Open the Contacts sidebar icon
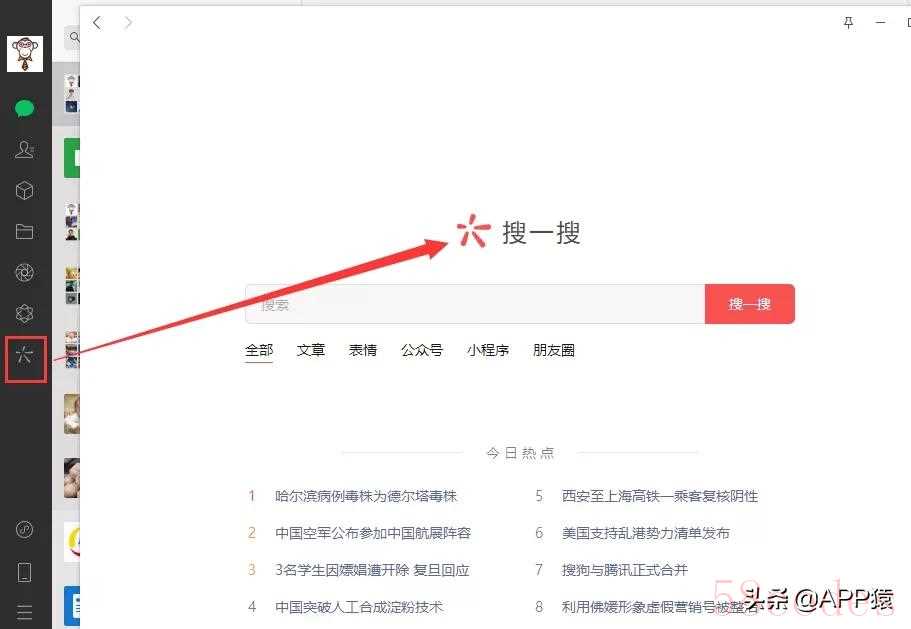The width and height of the screenshot is (911, 629). (24, 150)
